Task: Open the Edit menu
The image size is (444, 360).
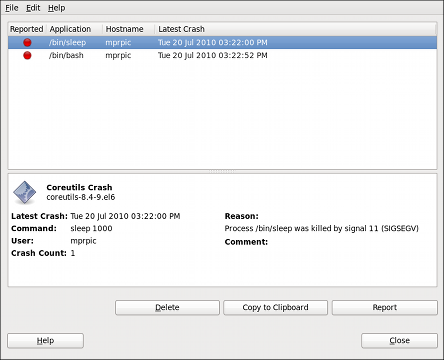Action: click(x=33, y=8)
